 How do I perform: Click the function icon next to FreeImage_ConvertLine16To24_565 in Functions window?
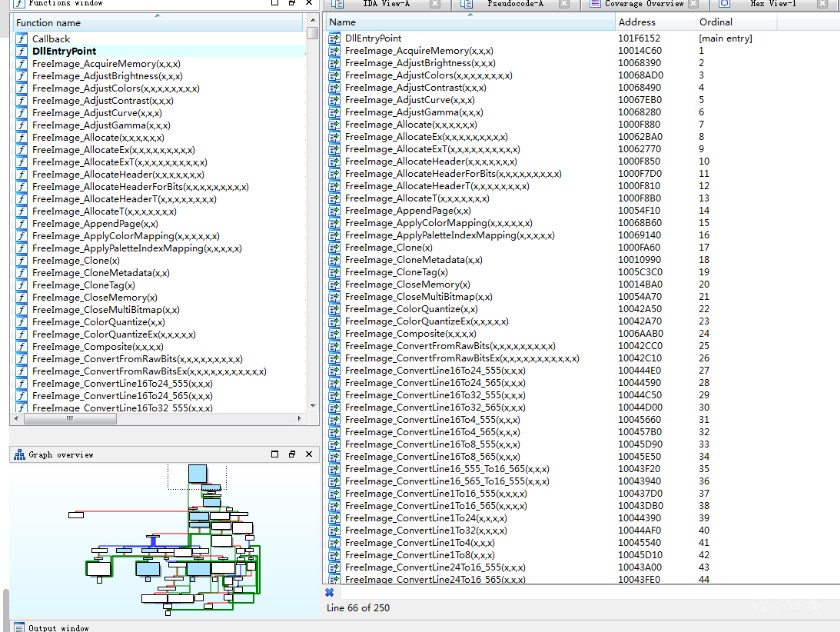pos(21,396)
